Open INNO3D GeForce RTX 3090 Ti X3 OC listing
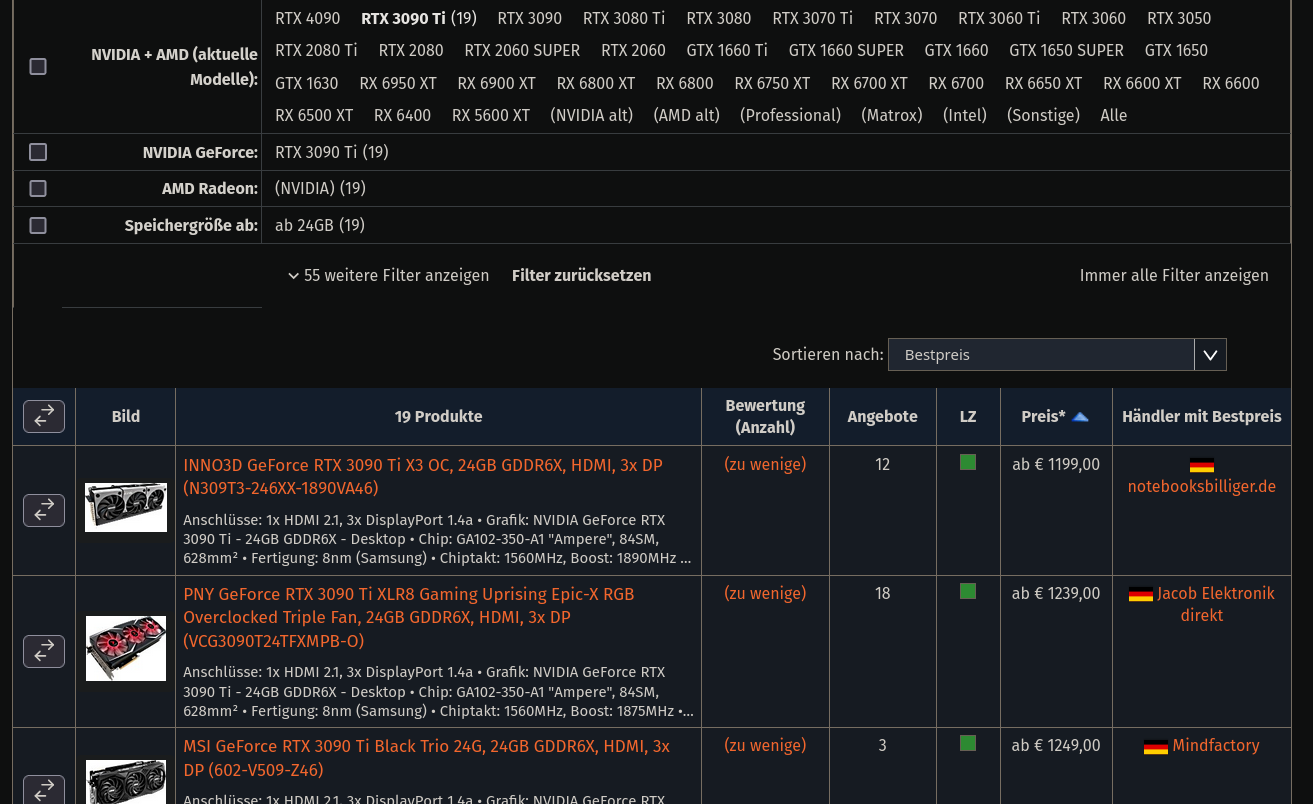Viewport: 1313px width, 804px height. coord(423,477)
